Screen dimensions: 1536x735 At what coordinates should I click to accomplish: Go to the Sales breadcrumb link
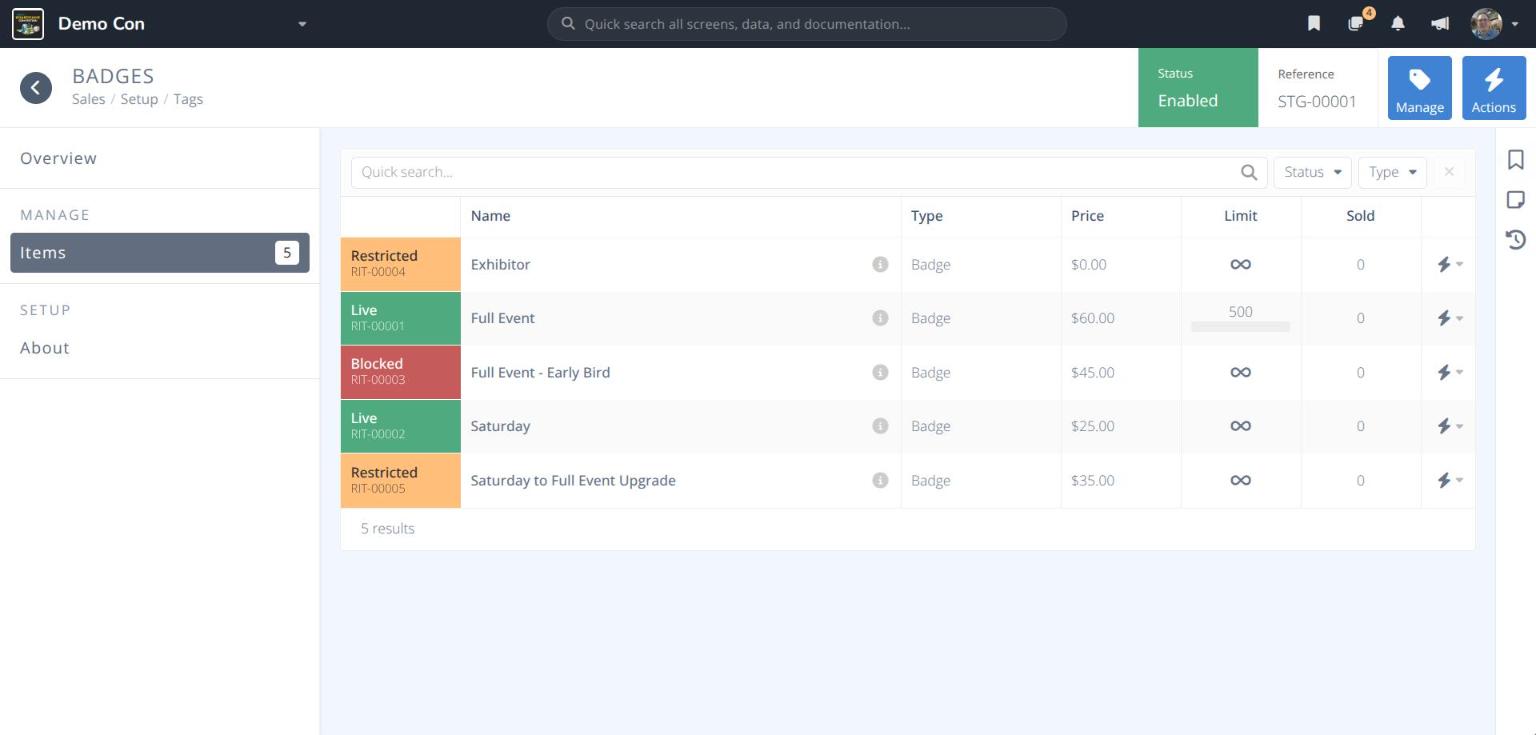click(88, 99)
